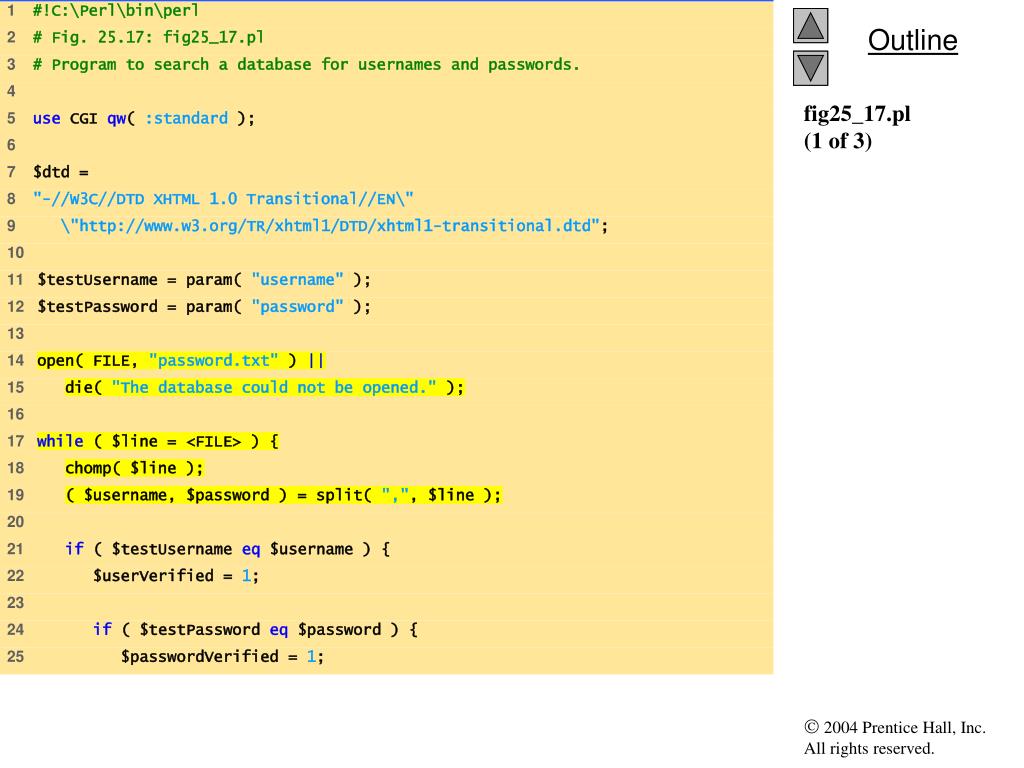Click line number 14 in the gutter
This screenshot has width=1024, height=768.
click(x=16, y=360)
